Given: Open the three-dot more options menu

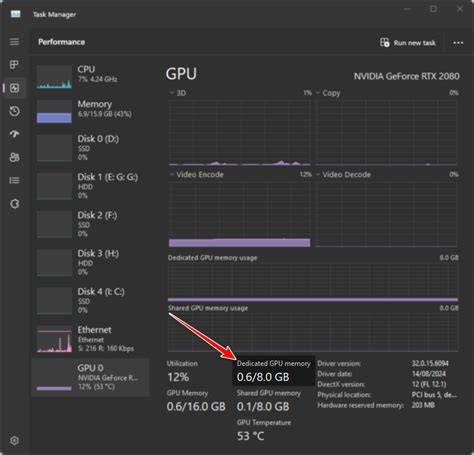Looking at the screenshot, I should pos(458,43).
